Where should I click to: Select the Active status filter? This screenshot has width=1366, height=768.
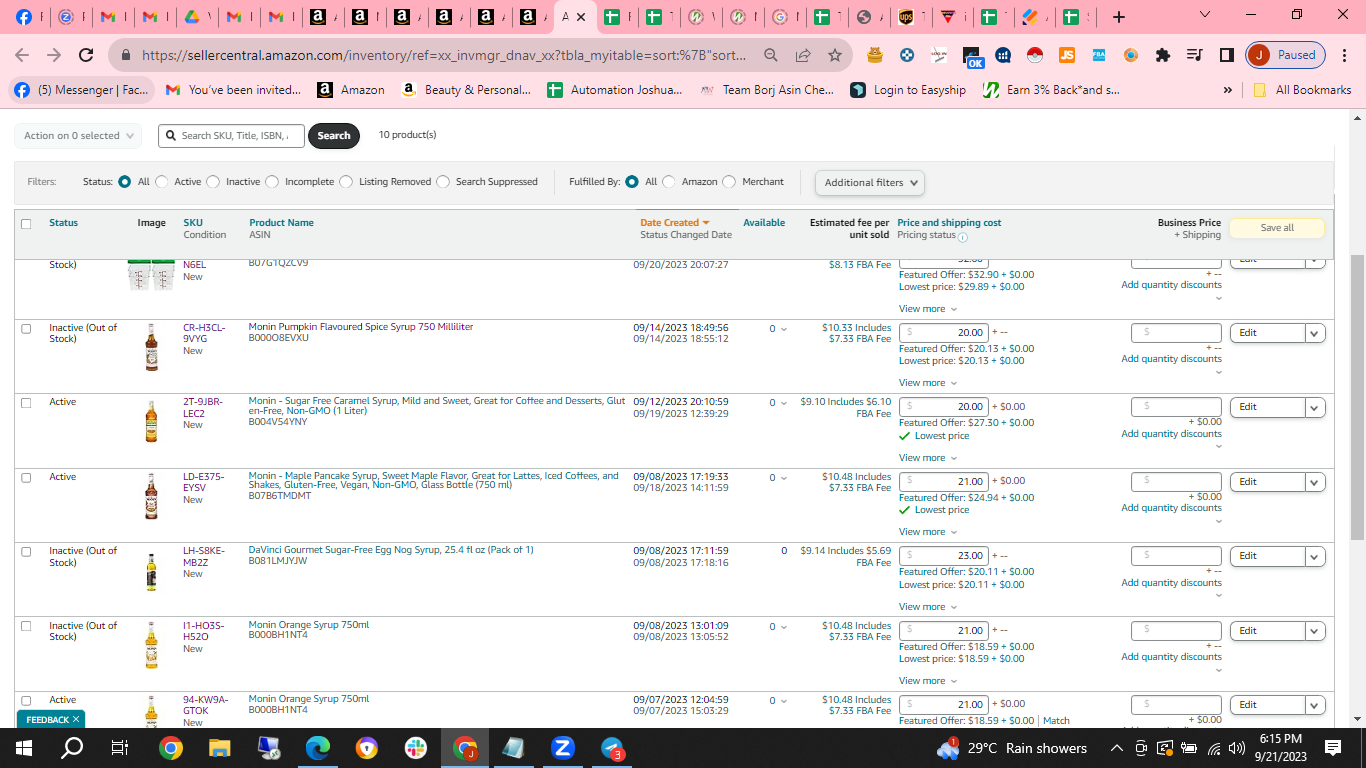(x=162, y=182)
